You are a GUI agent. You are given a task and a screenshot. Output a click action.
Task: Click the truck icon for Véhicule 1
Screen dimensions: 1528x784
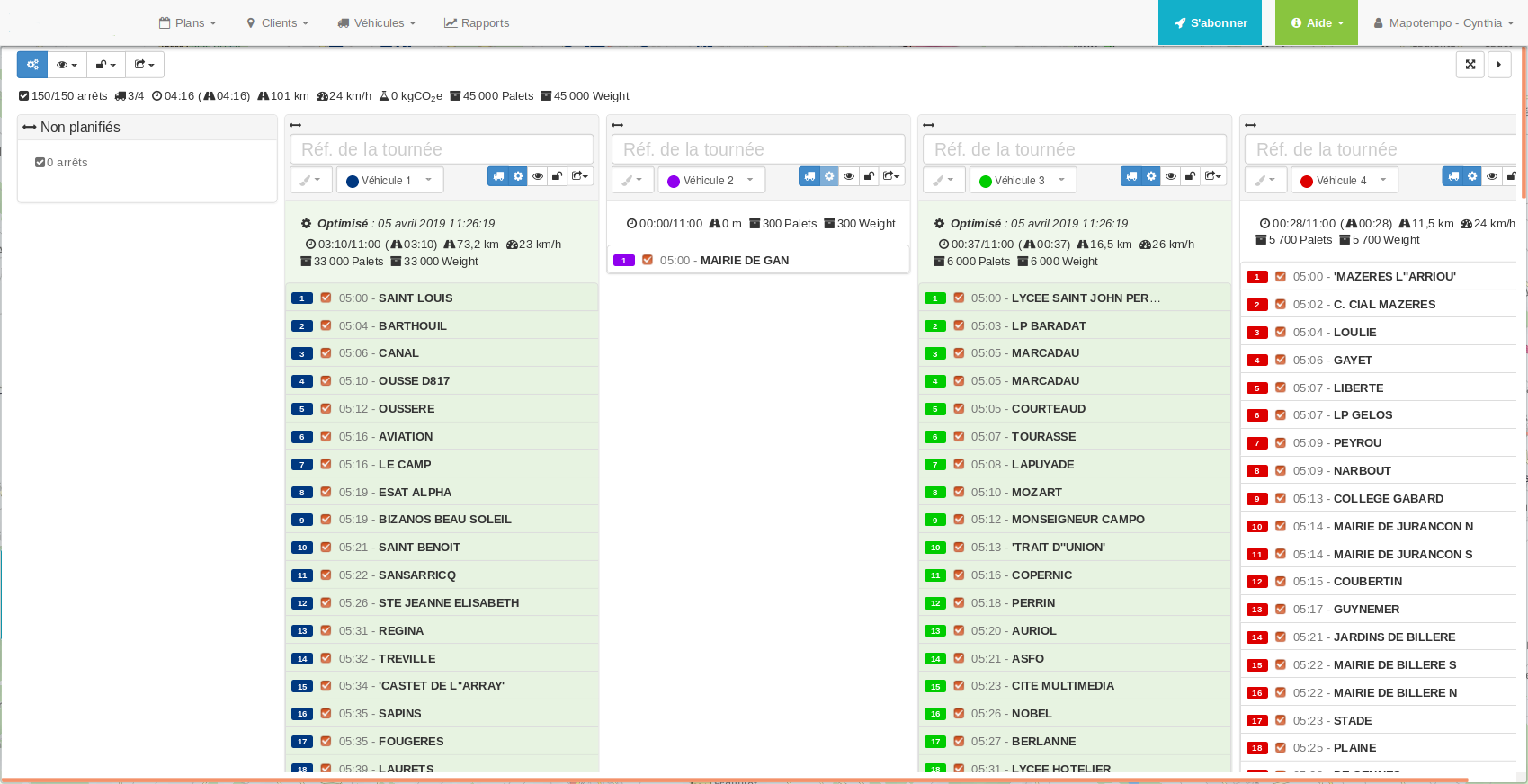pos(498,176)
